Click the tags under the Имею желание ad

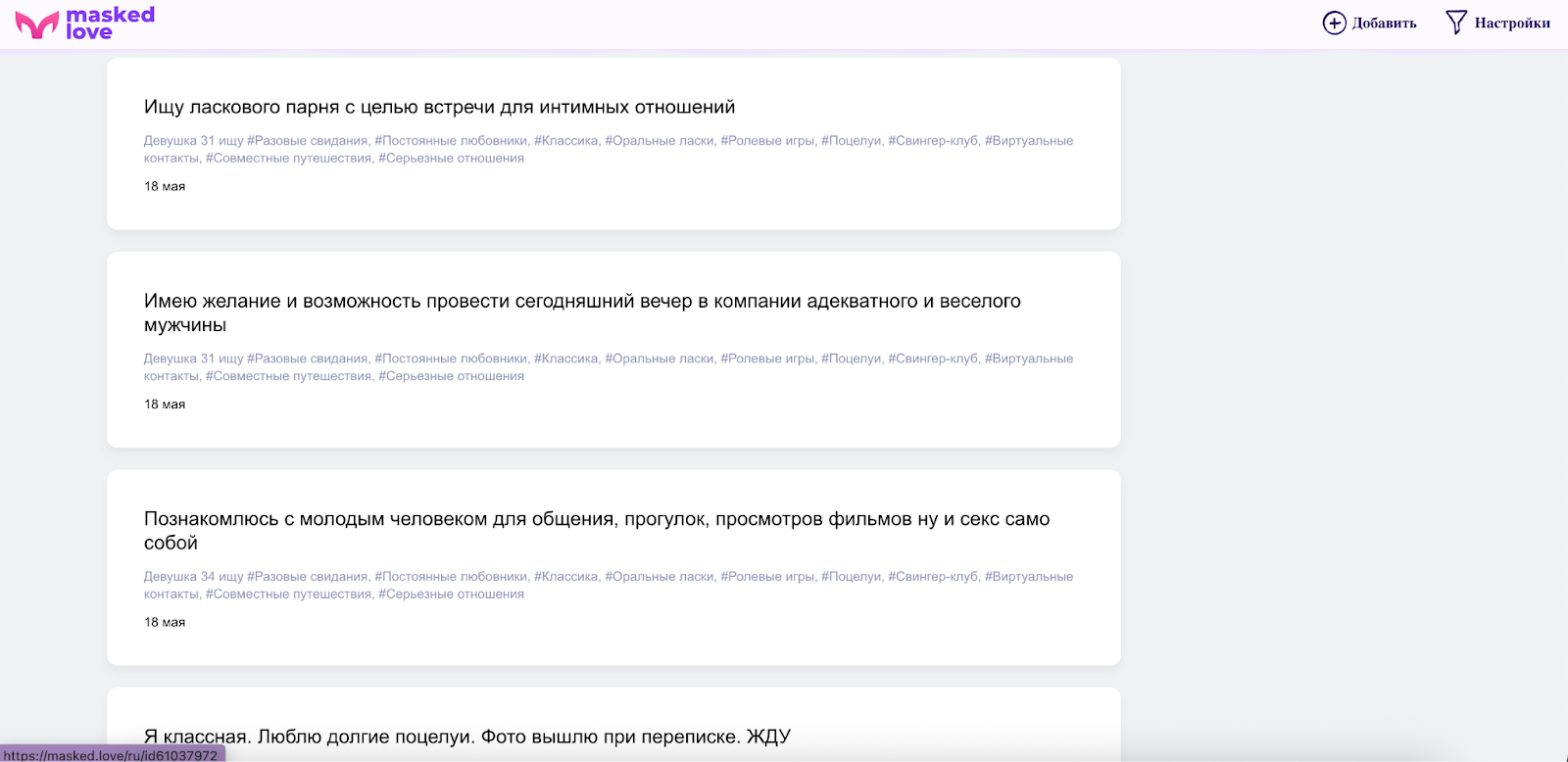click(x=609, y=367)
